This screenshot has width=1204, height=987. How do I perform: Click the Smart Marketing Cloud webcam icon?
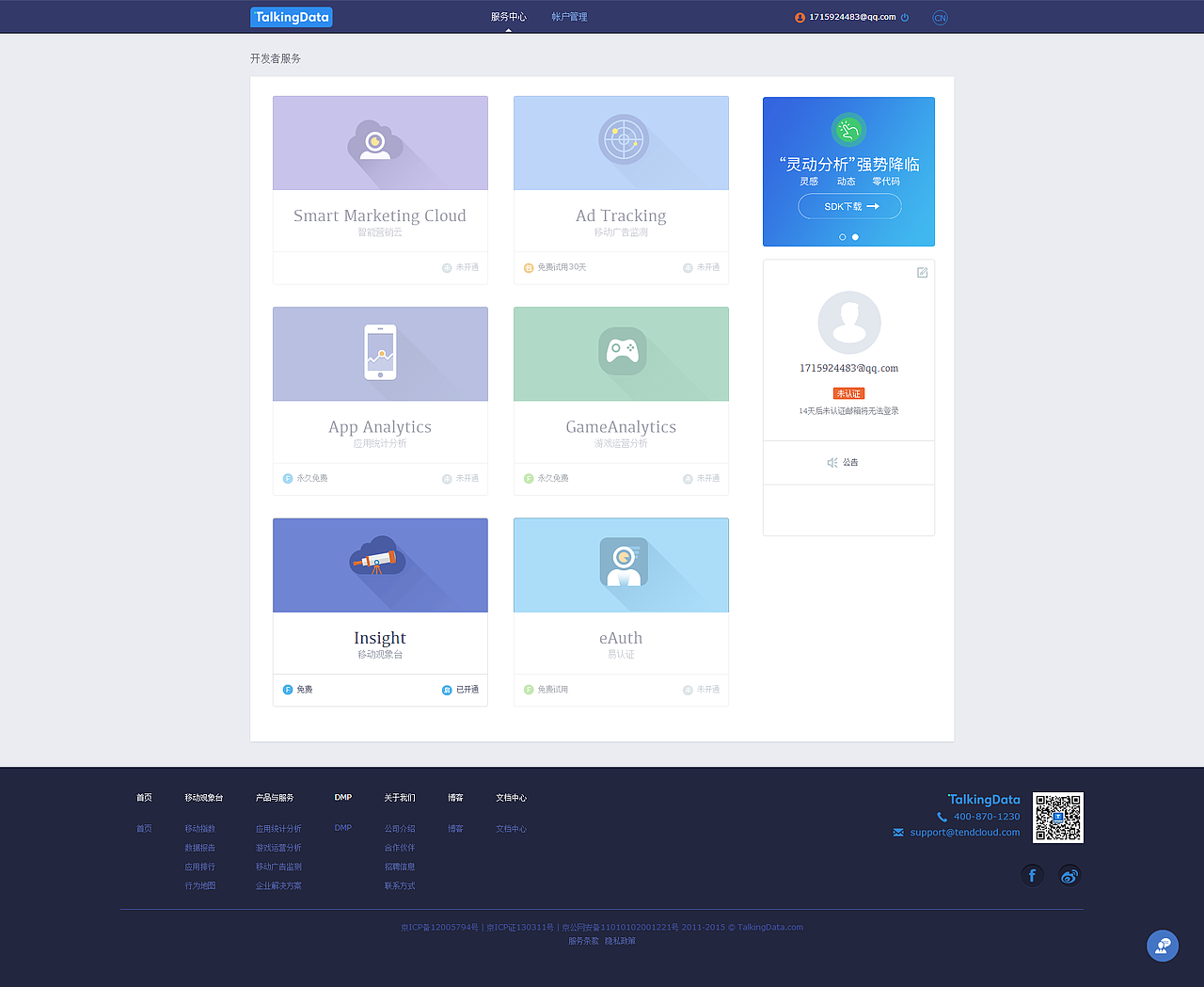pyautogui.click(x=375, y=142)
